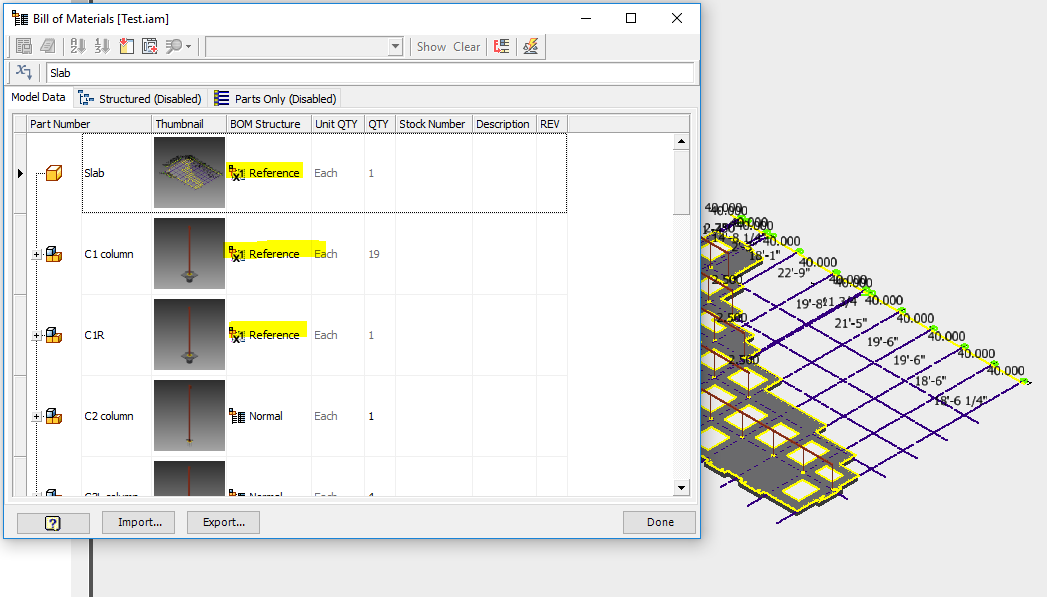Click the structured view tree icon near Show/Clear
The image size is (1047, 597).
[x=500, y=46]
